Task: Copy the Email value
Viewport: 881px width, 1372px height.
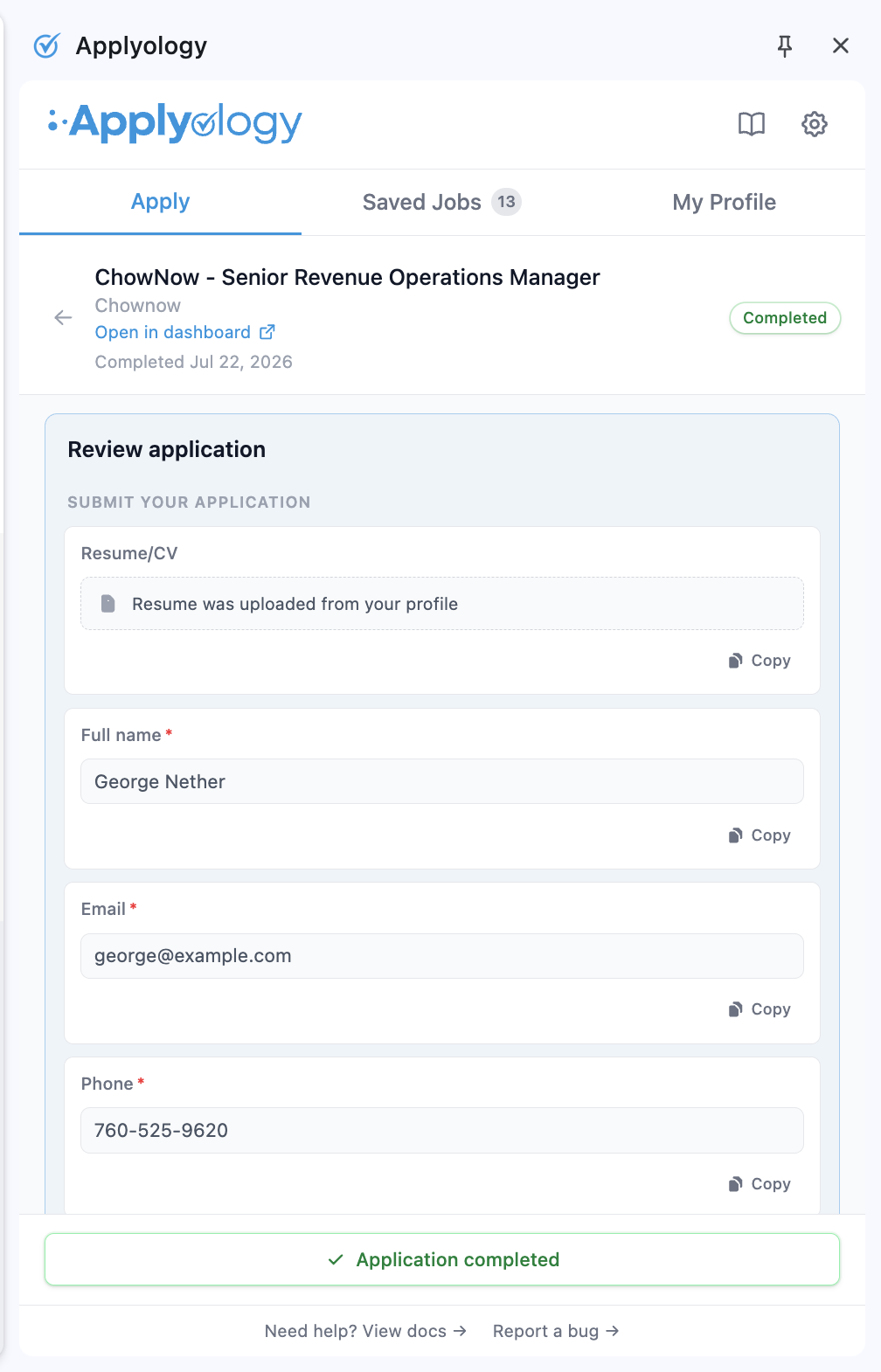Action: point(760,1009)
